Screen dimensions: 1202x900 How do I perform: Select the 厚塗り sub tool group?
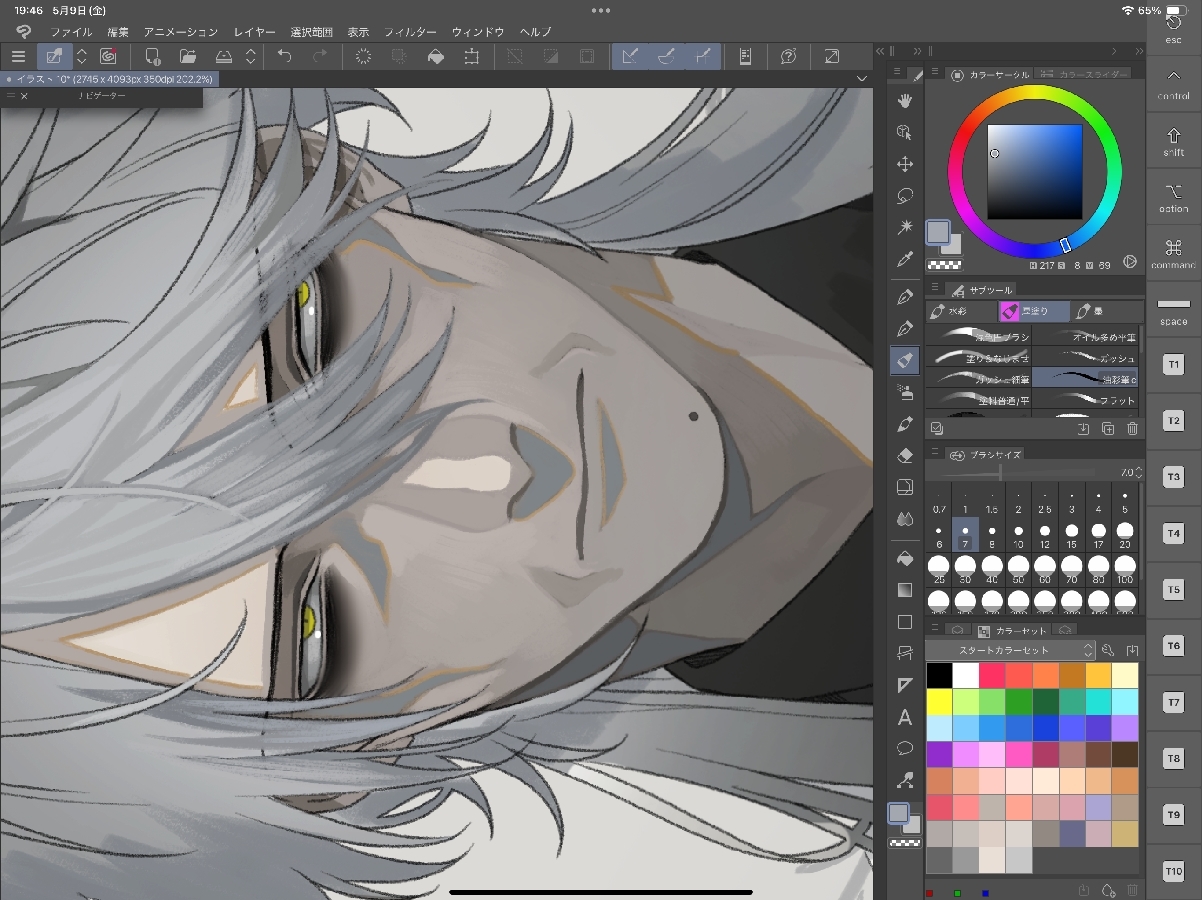1034,311
